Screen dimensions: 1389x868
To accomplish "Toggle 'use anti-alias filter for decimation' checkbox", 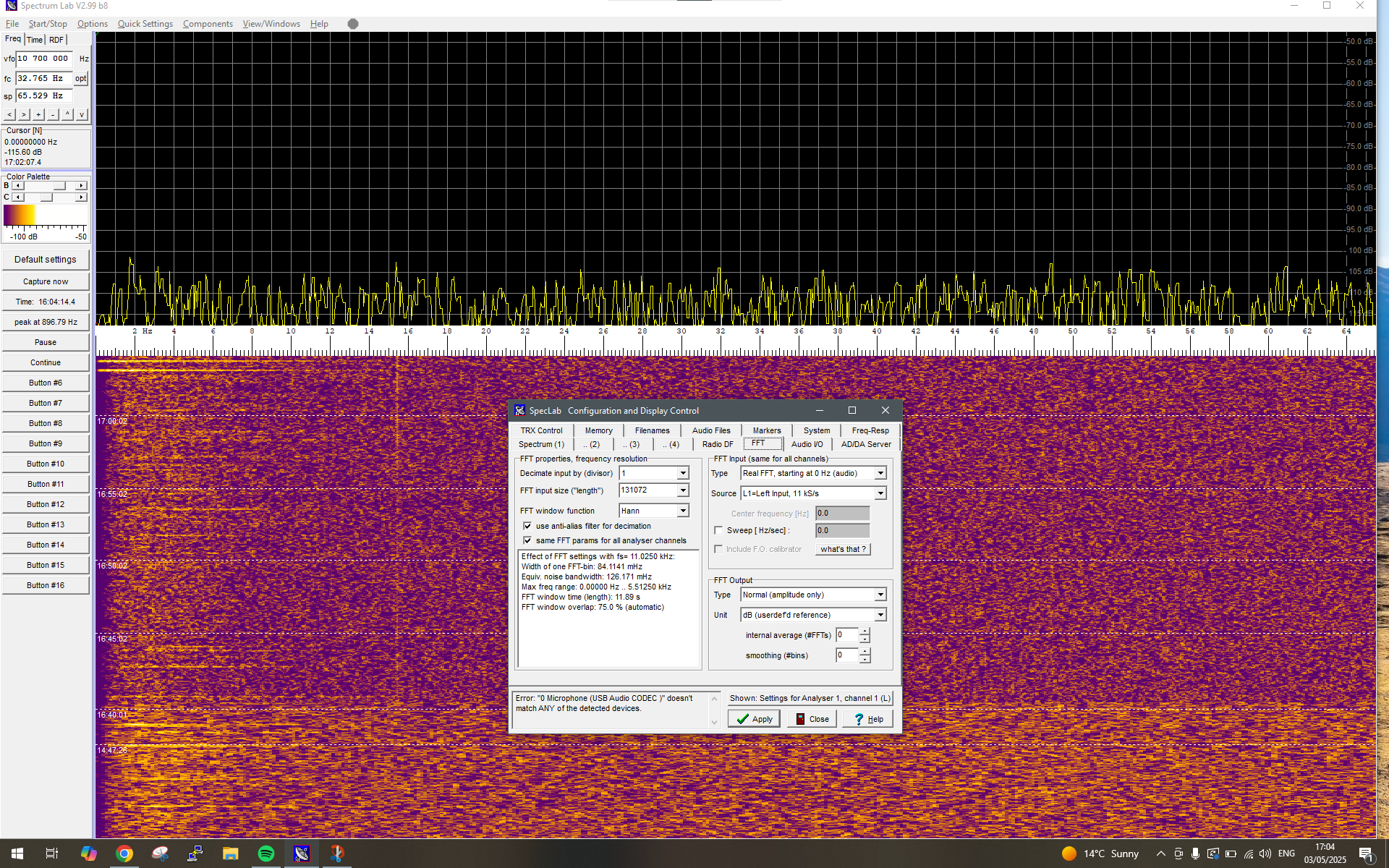I will [x=527, y=526].
